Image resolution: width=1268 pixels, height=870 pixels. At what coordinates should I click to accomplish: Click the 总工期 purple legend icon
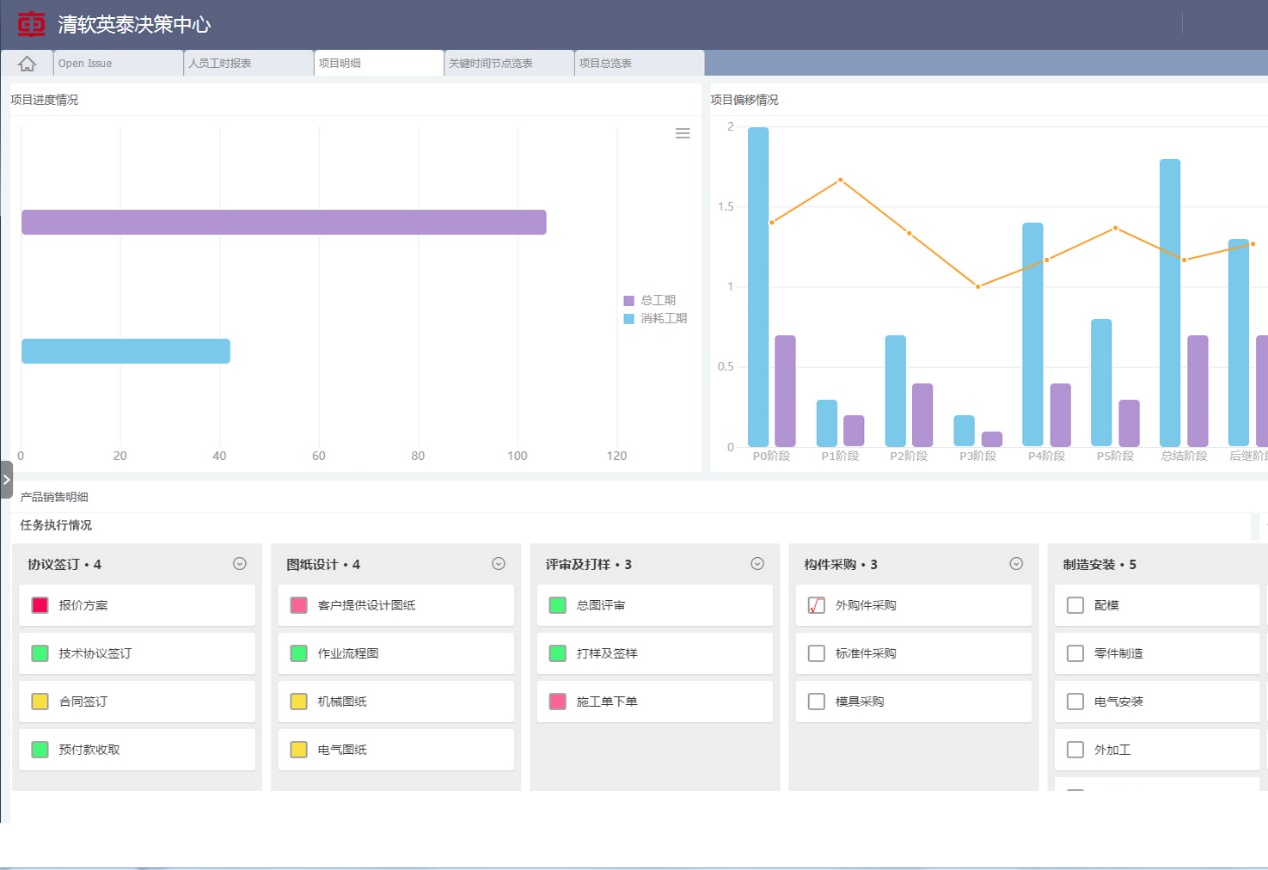629,301
